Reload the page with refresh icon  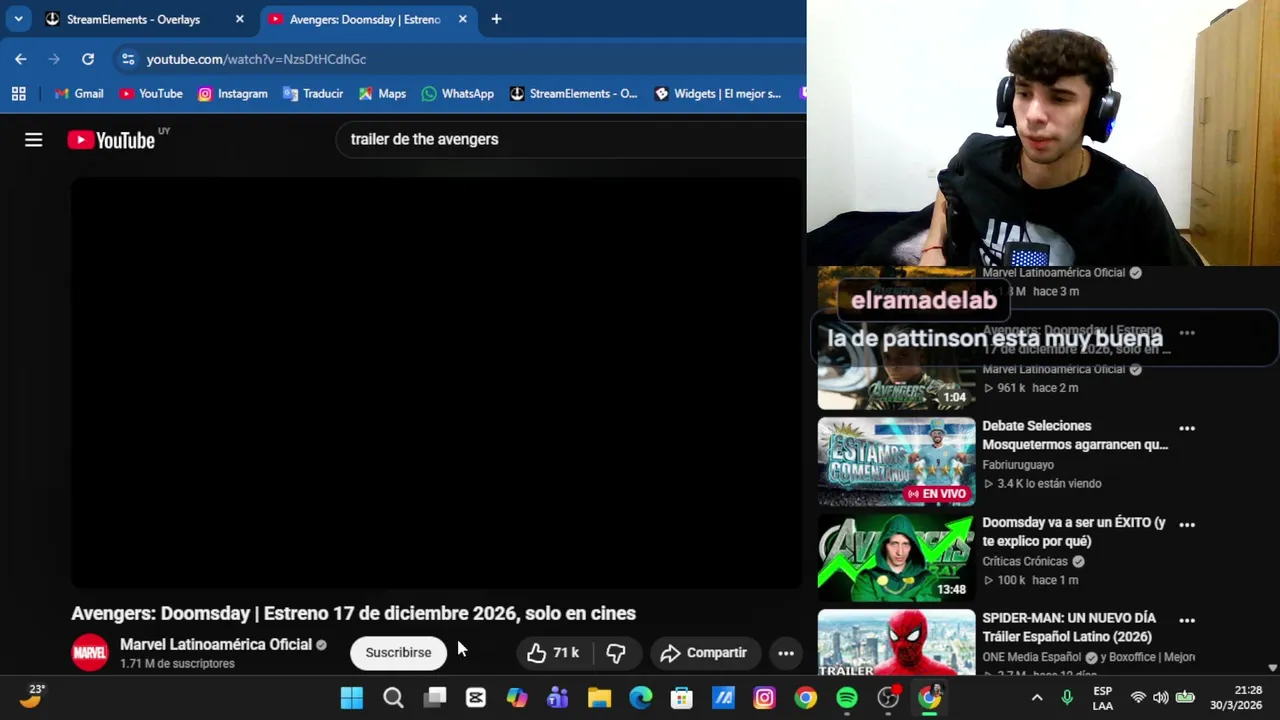point(88,59)
